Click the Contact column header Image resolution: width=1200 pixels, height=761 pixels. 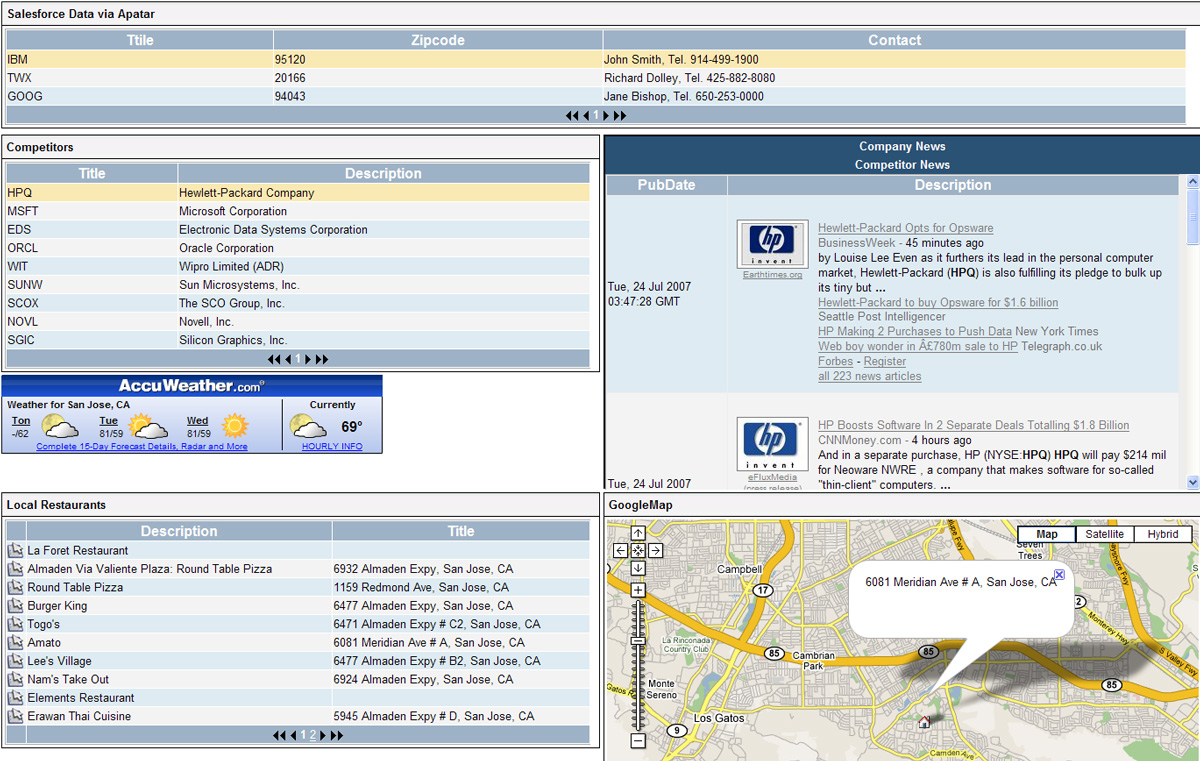pos(894,40)
